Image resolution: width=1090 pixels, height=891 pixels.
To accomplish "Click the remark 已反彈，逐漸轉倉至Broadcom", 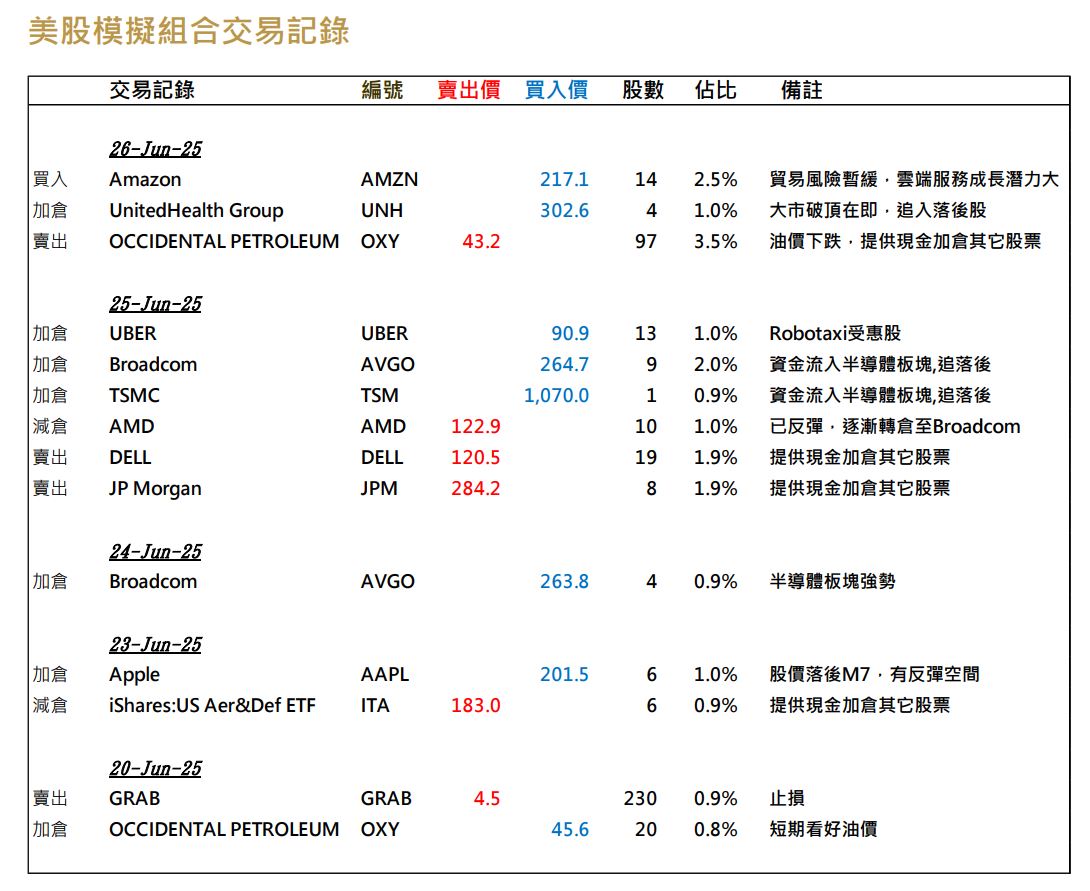I will tap(895, 427).
